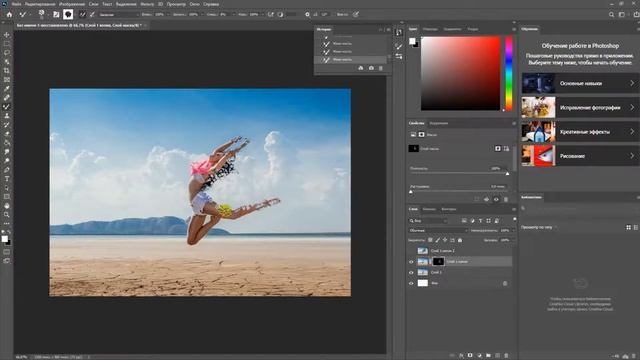Select the Lasso tool
This screenshot has height=360, width=640.
(7, 53)
